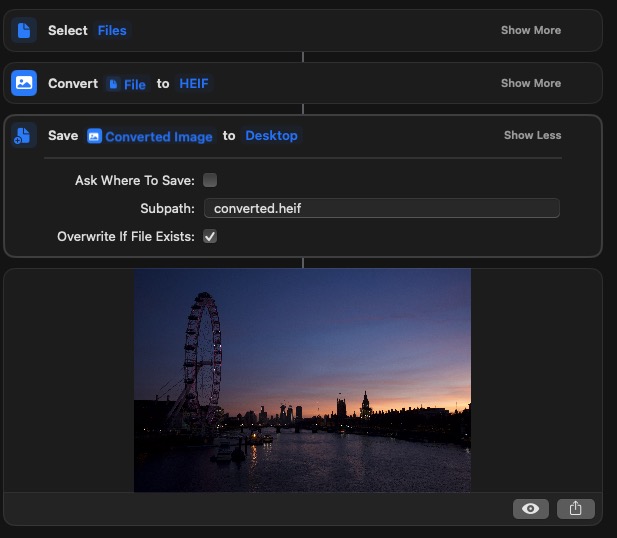Expand Show More on the Convert action

(530, 83)
